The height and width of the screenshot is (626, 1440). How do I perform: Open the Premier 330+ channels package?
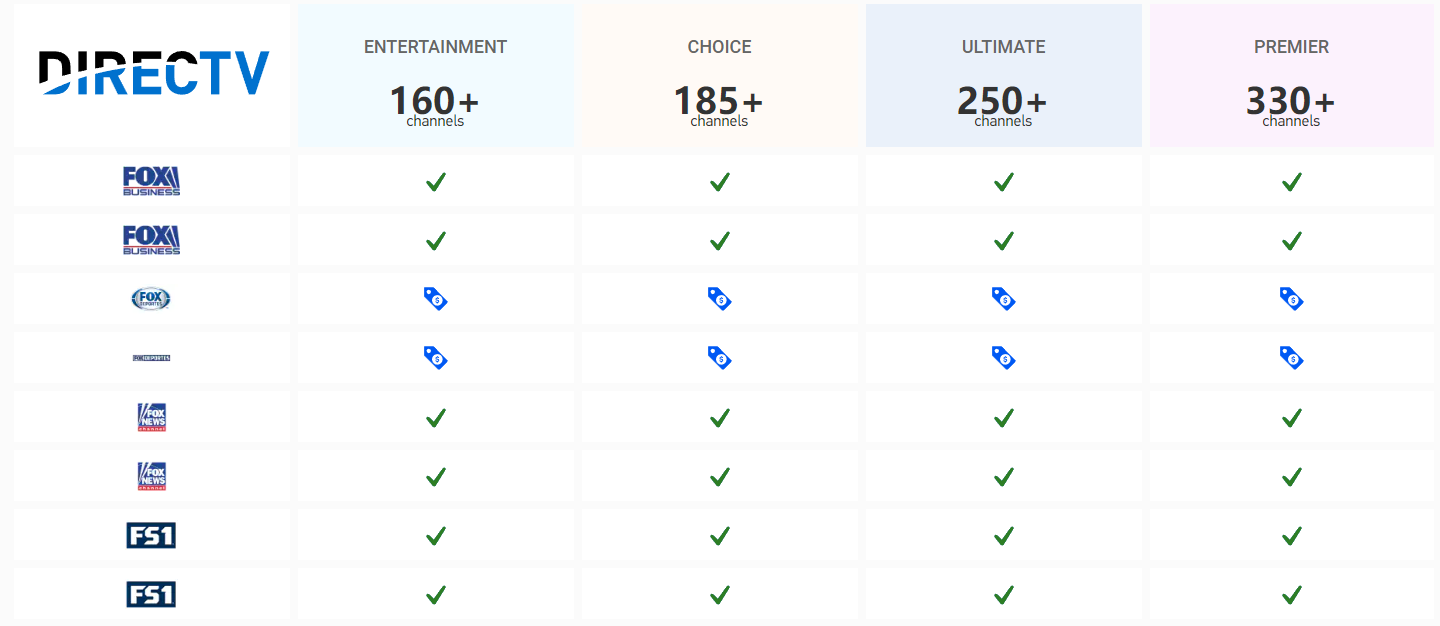(x=1291, y=77)
